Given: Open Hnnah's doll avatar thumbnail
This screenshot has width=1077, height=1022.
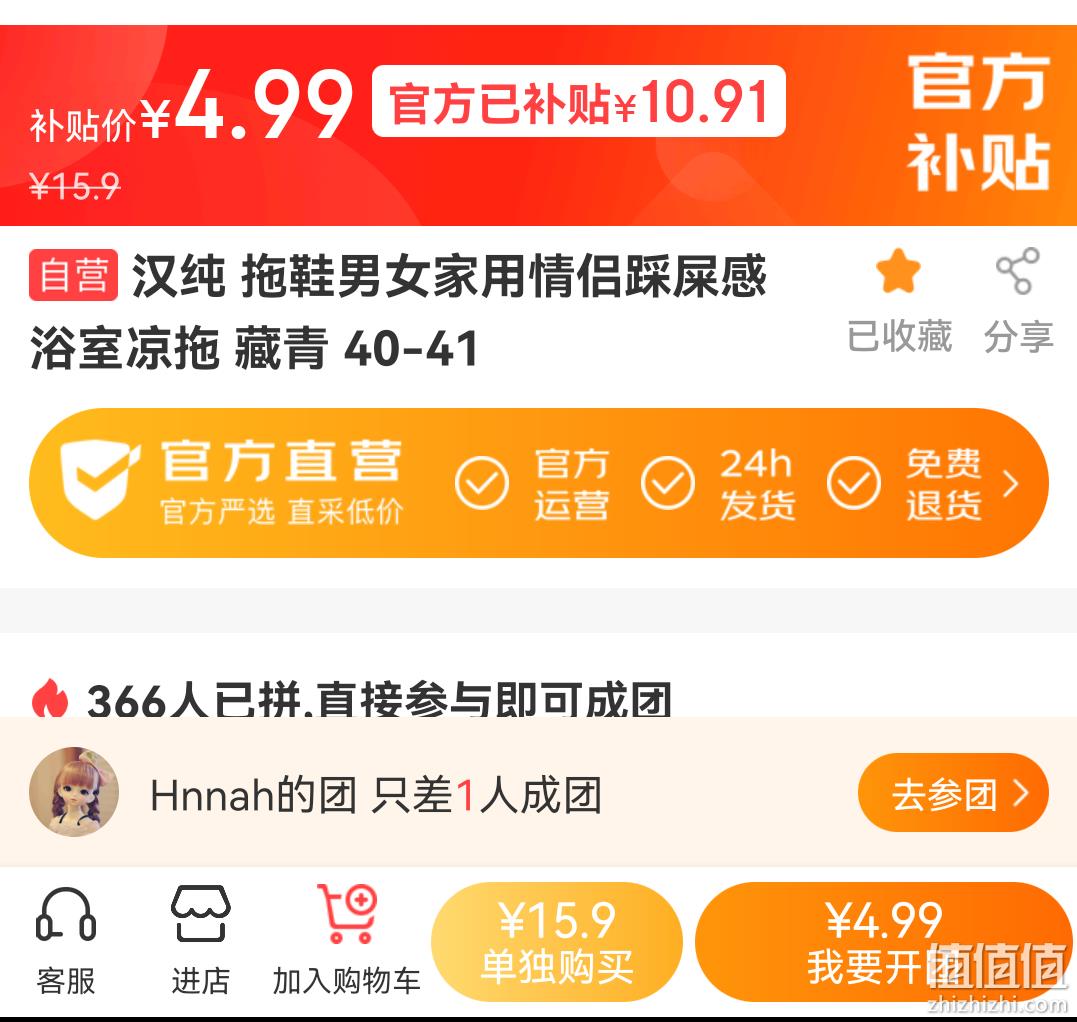Looking at the screenshot, I should pyautogui.click(x=74, y=792).
